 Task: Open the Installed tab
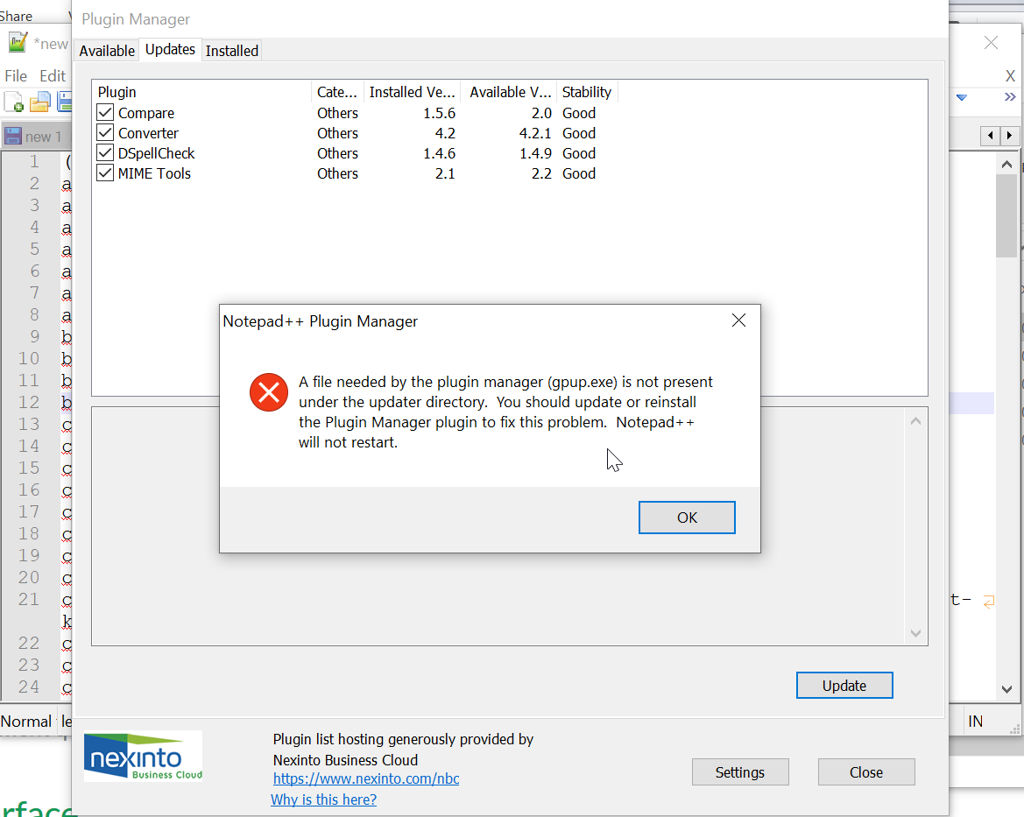[x=232, y=51]
